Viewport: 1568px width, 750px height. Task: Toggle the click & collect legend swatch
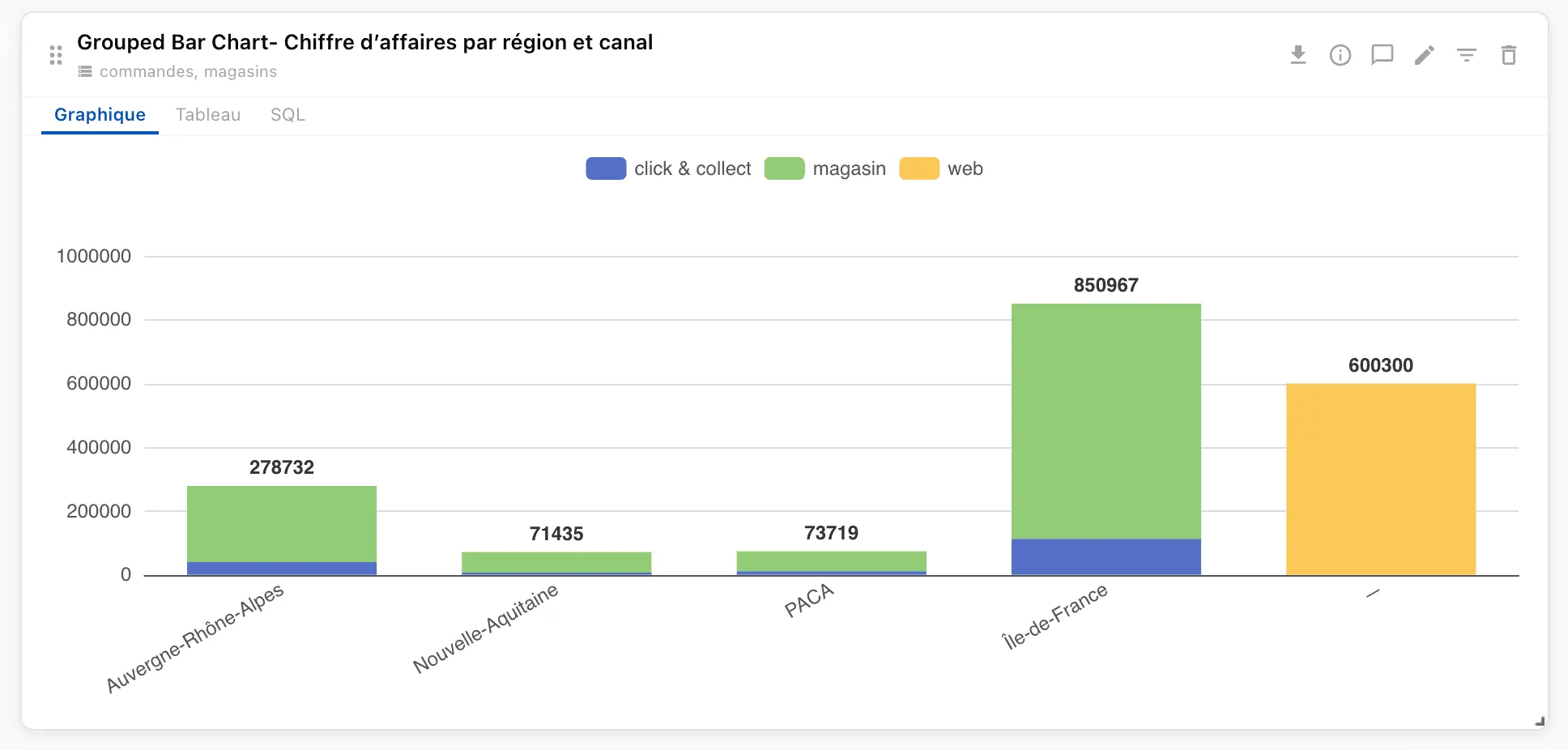tap(606, 168)
